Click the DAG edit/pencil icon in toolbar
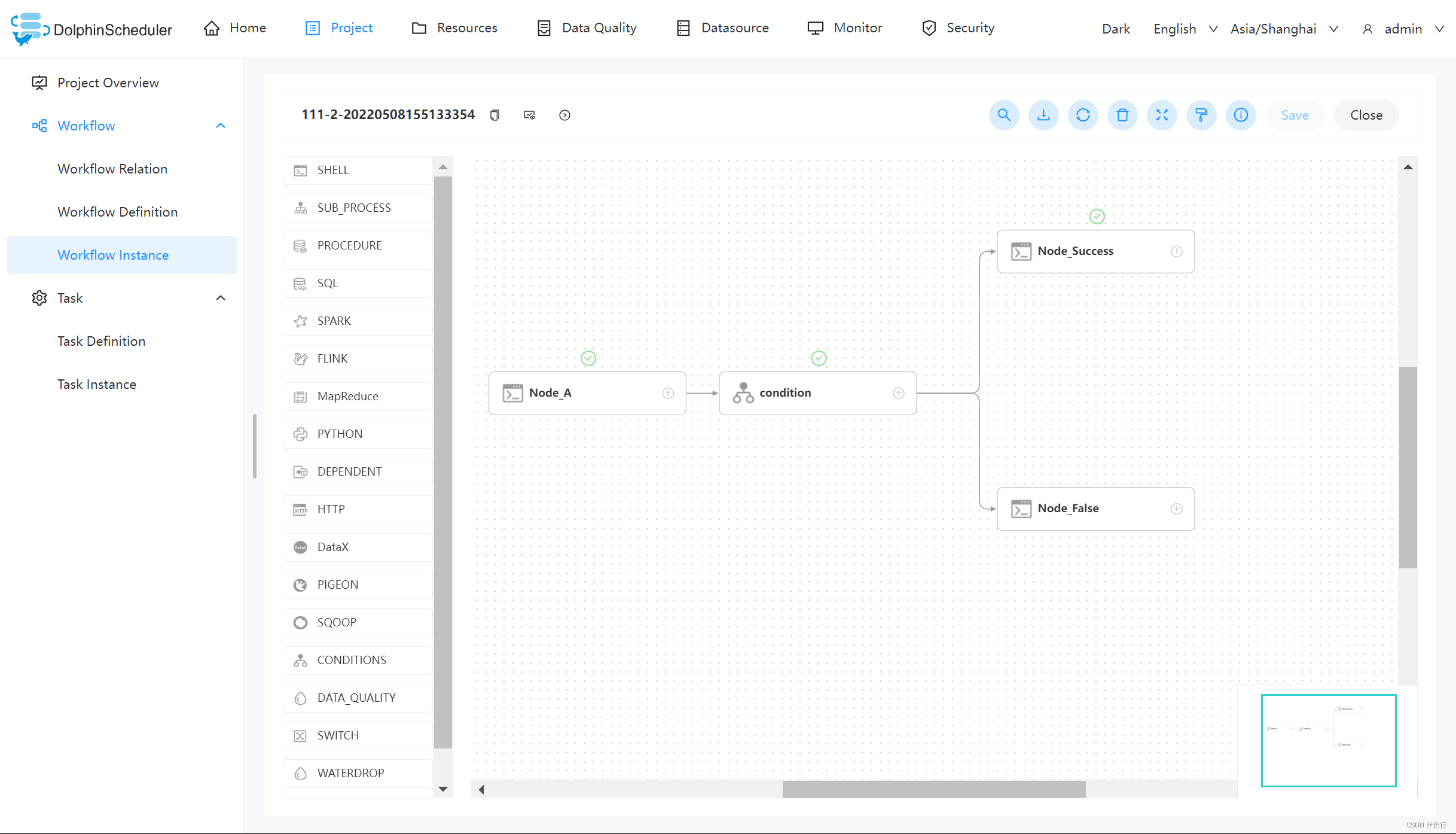Screen dimensions: 1456x834 pyautogui.click(x=1201, y=115)
